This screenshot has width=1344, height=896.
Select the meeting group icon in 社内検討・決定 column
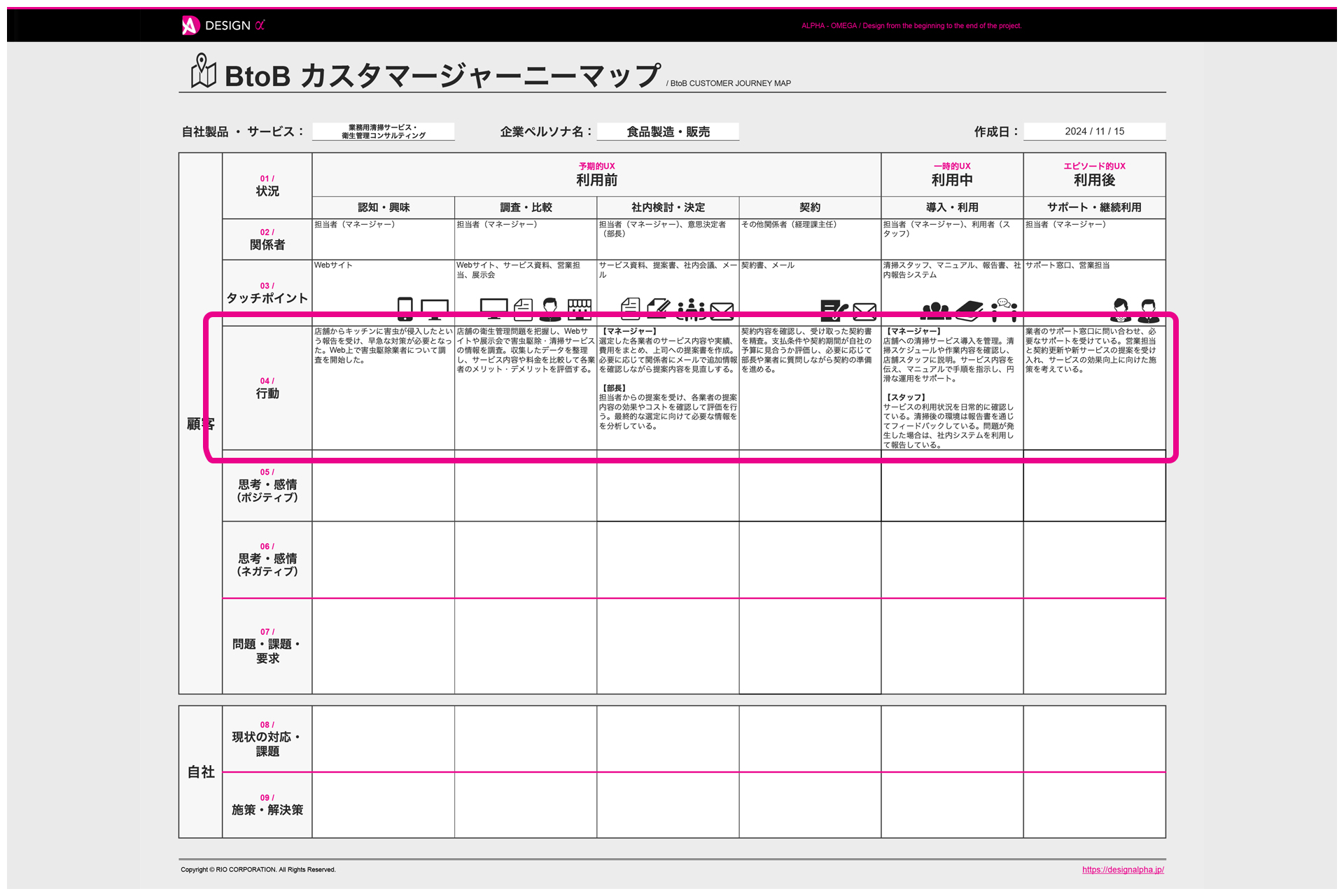(x=692, y=309)
